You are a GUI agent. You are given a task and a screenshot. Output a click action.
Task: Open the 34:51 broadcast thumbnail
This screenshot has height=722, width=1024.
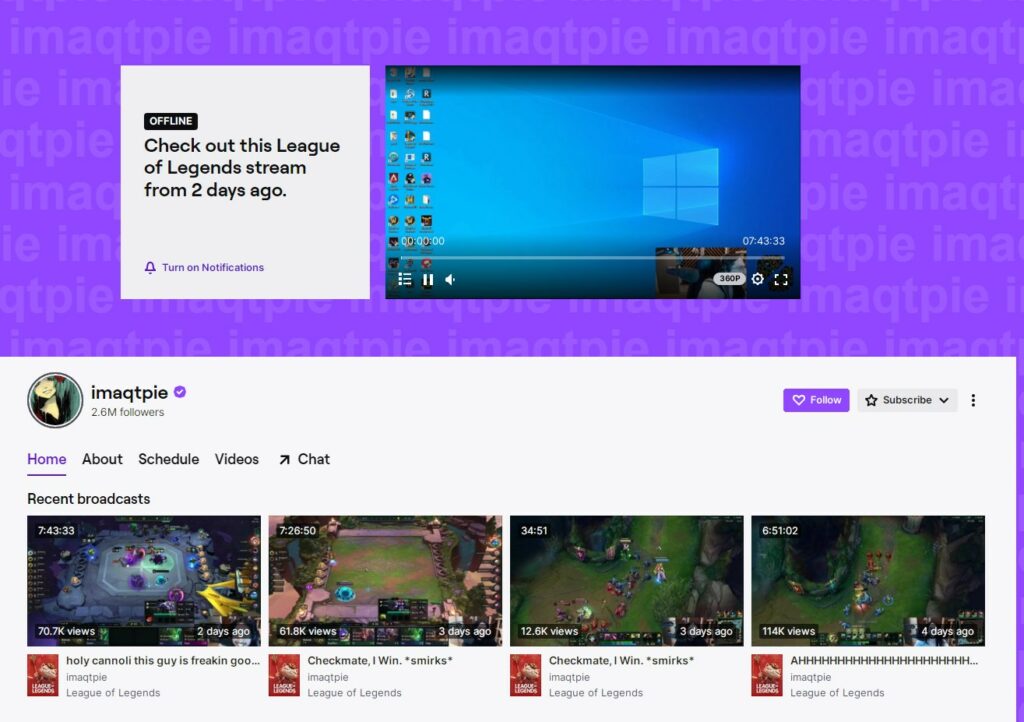(x=627, y=581)
